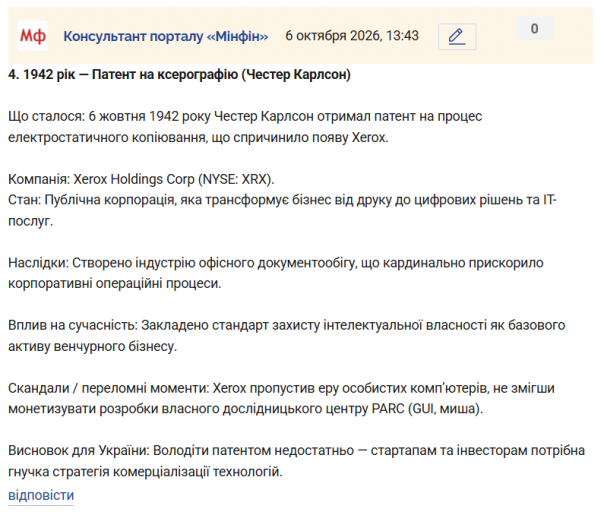This screenshot has height=512, width=604.
Task: Click the paragraph starting "Вплив на сучасність"
Action: tap(287, 336)
